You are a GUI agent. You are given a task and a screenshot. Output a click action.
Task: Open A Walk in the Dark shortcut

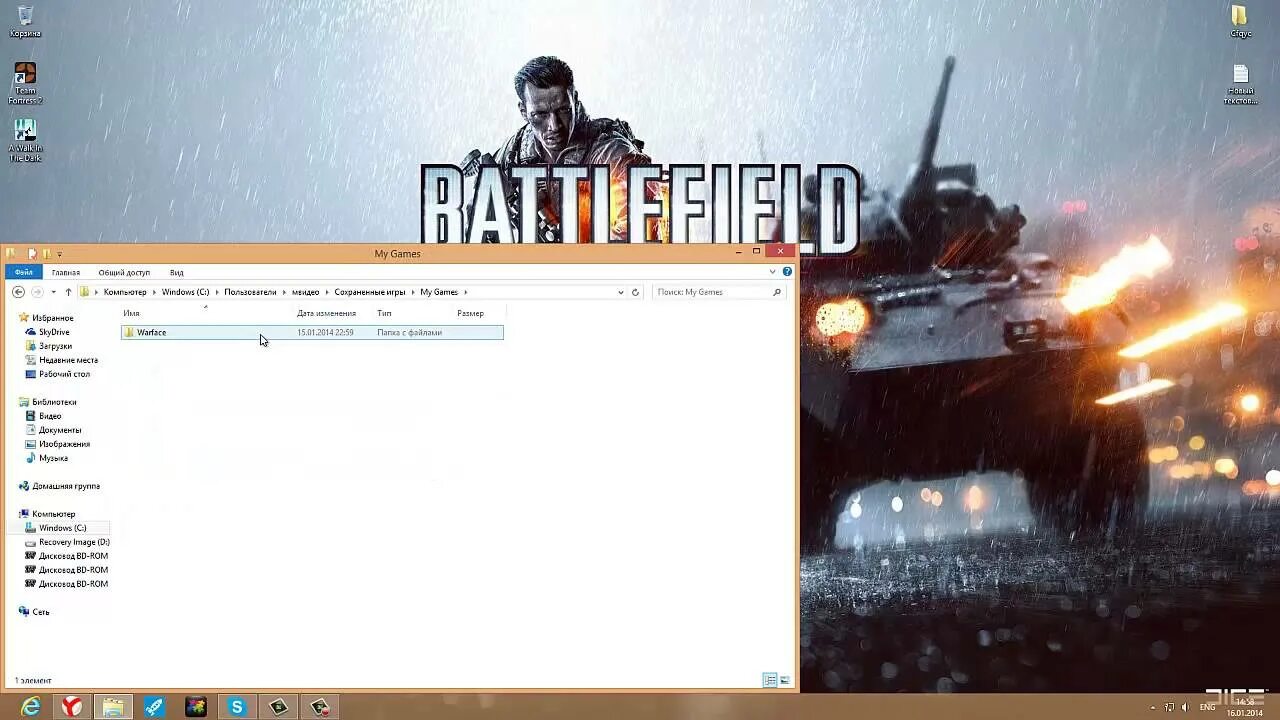(25, 141)
